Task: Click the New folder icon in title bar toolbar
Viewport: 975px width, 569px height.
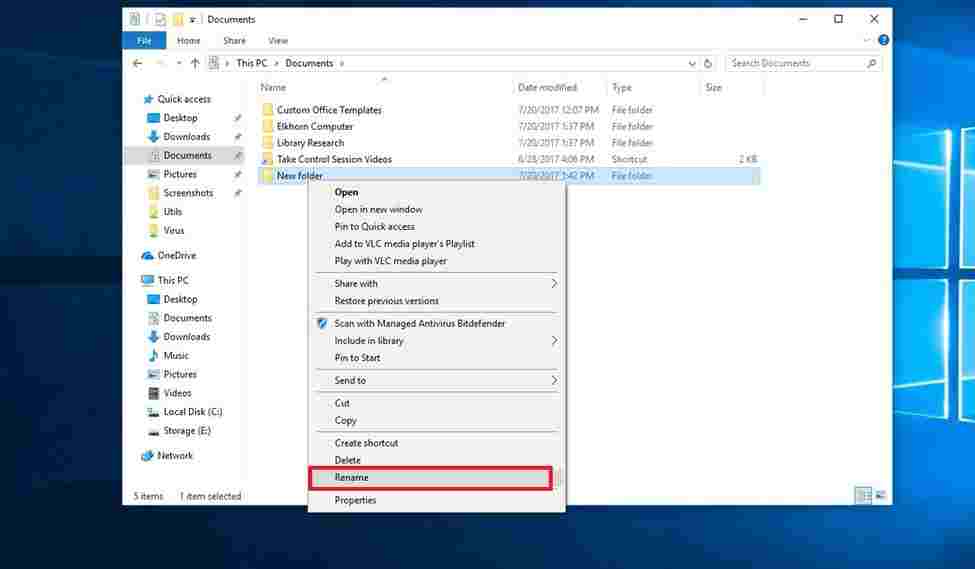Action: (x=178, y=20)
